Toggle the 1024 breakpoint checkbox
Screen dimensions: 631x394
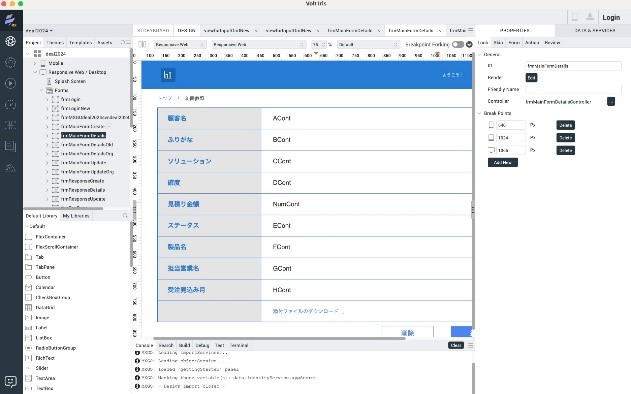pyautogui.click(x=491, y=138)
